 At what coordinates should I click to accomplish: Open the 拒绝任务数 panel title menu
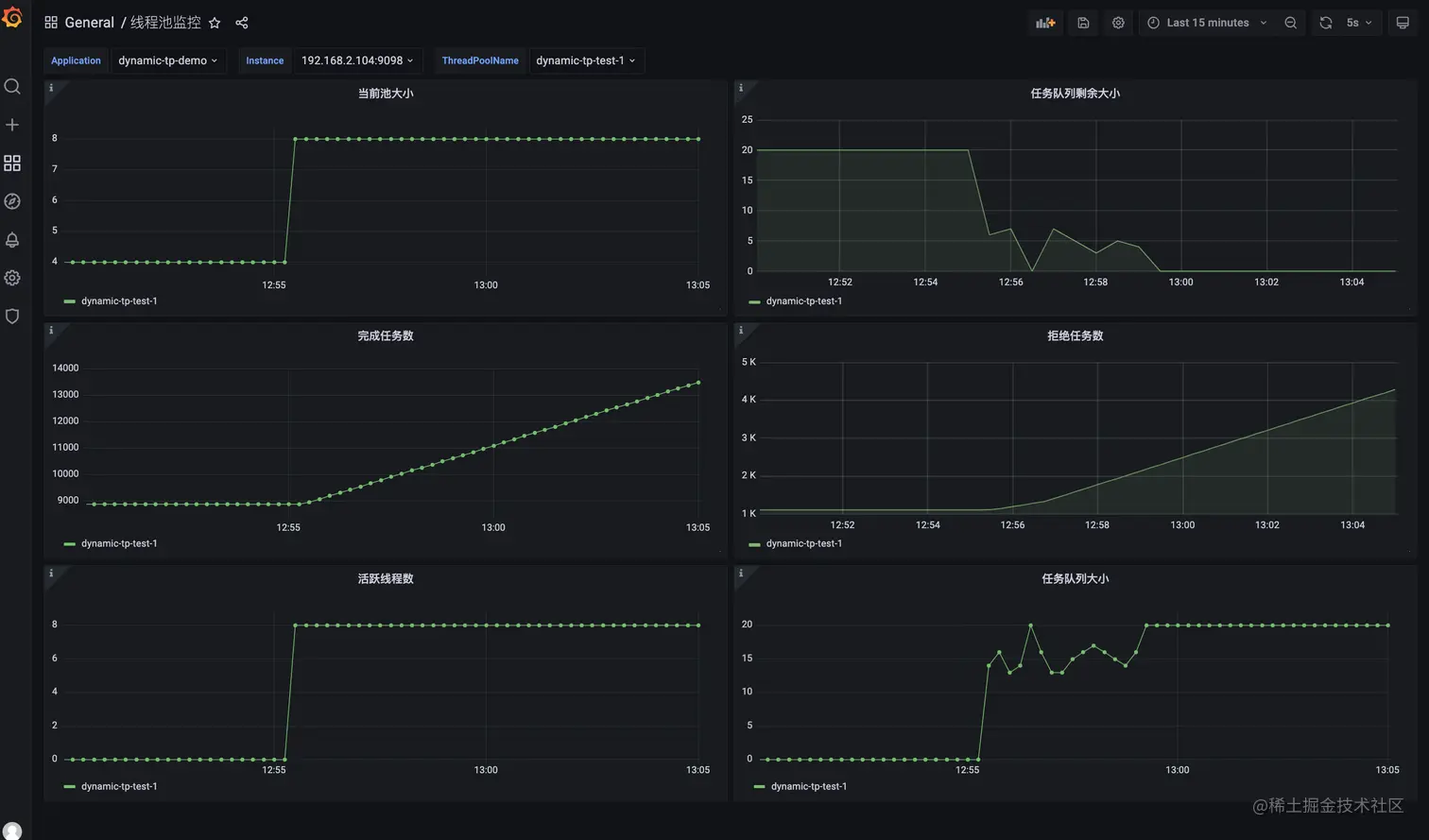click(1076, 336)
